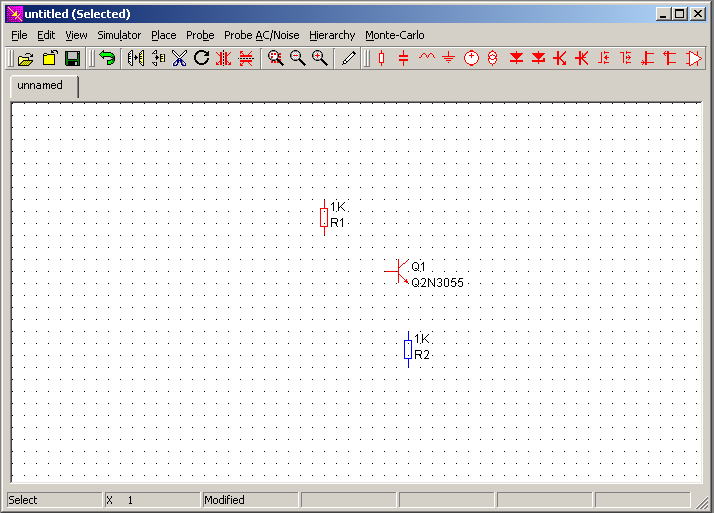
Task: Open the File menu
Action: point(19,35)
